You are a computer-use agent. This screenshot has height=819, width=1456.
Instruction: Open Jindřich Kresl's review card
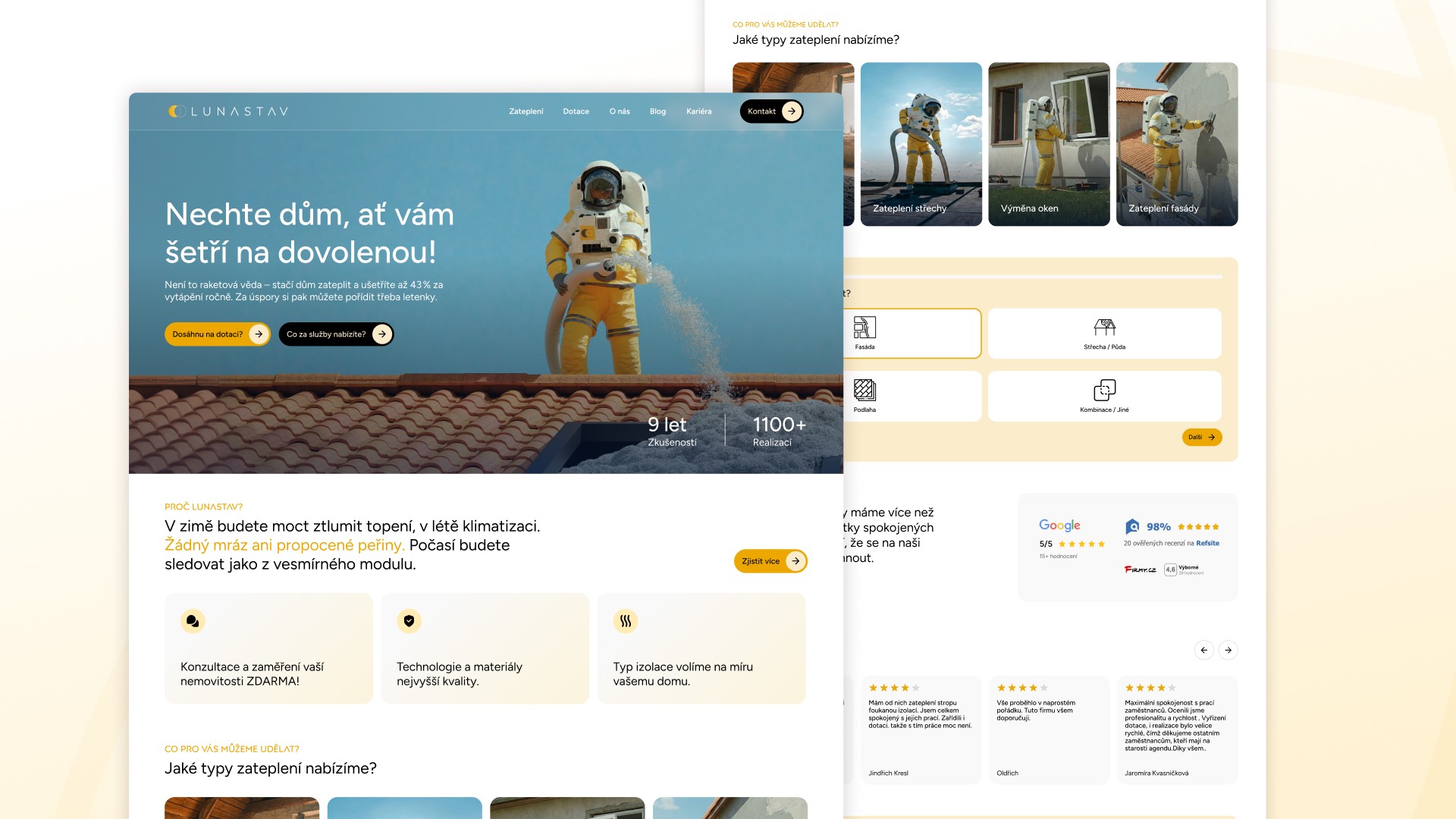(921, 730)
